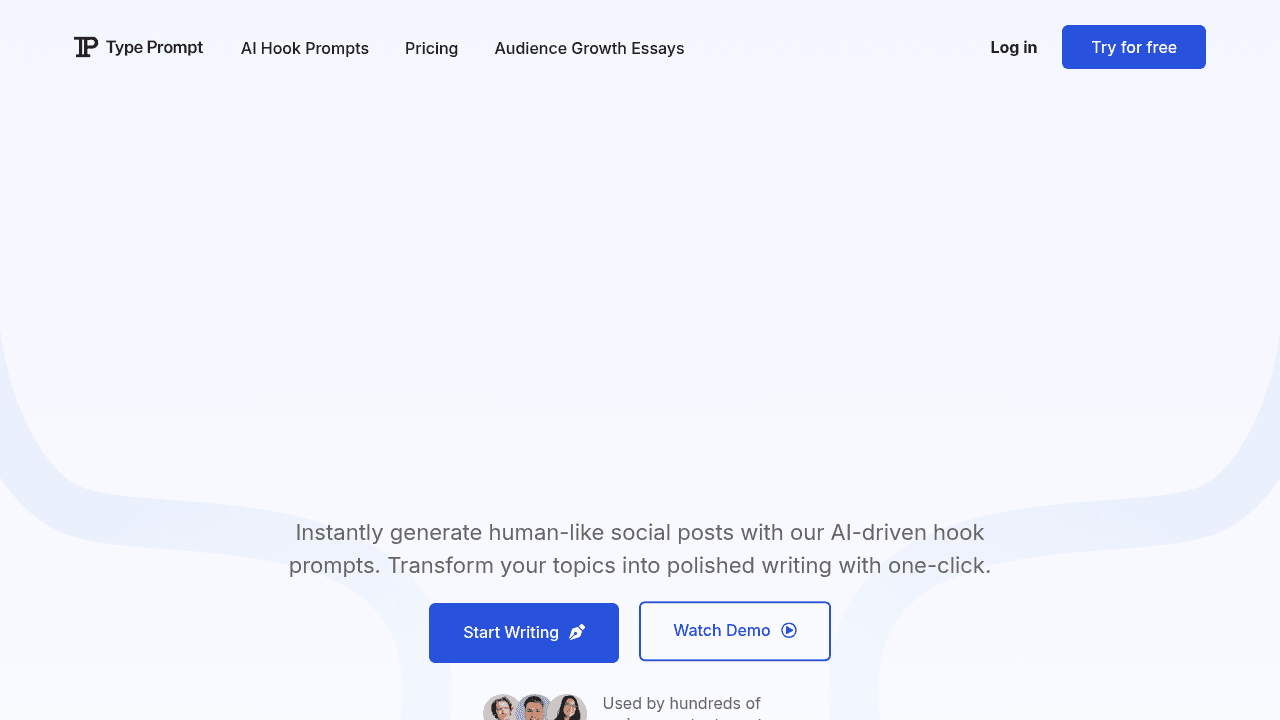Click the 'Used by hundreds of' caption
The width and height of the screenshot is (1280, 720).
681,703
